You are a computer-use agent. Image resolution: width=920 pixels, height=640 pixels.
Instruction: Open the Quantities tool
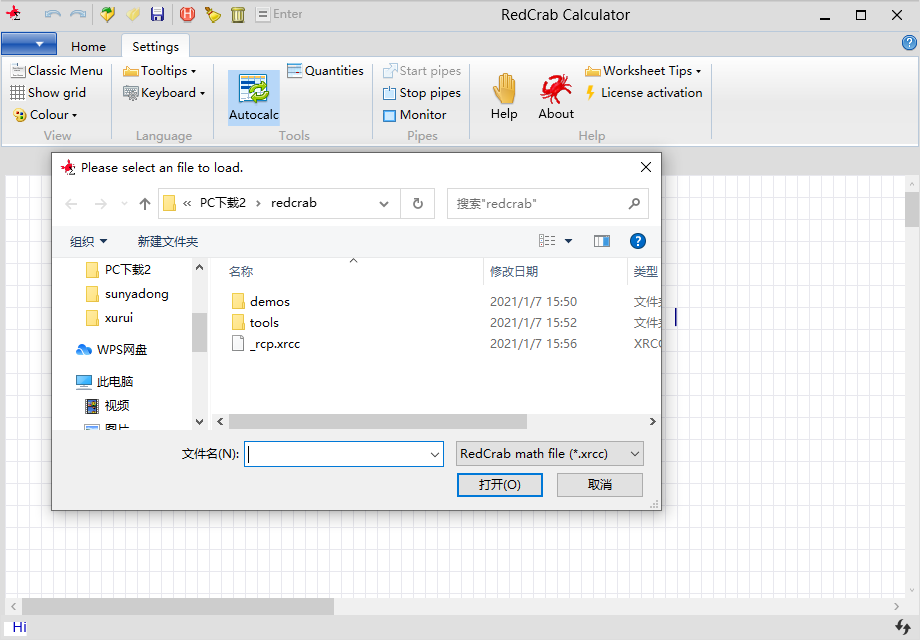325,71
